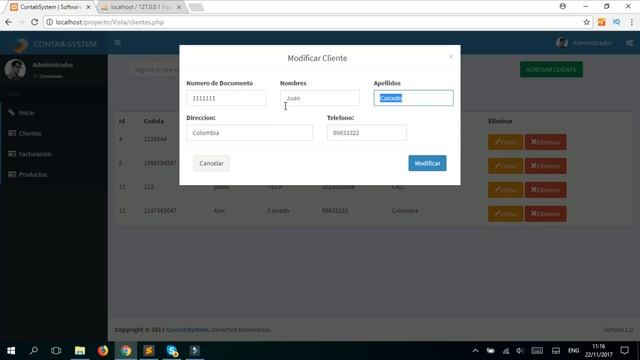
Task: Click the Contab System logo
Action: (54, 44)
